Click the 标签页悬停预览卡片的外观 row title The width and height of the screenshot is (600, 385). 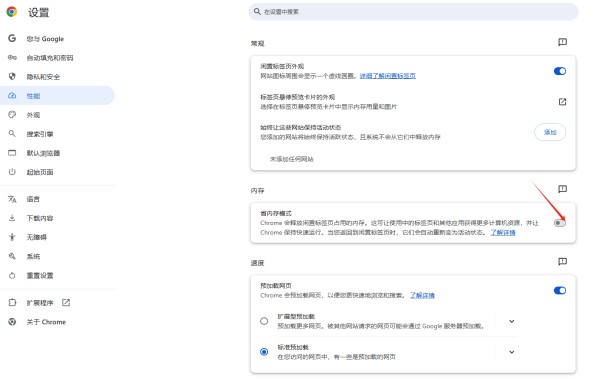click(x=297, y=97)
